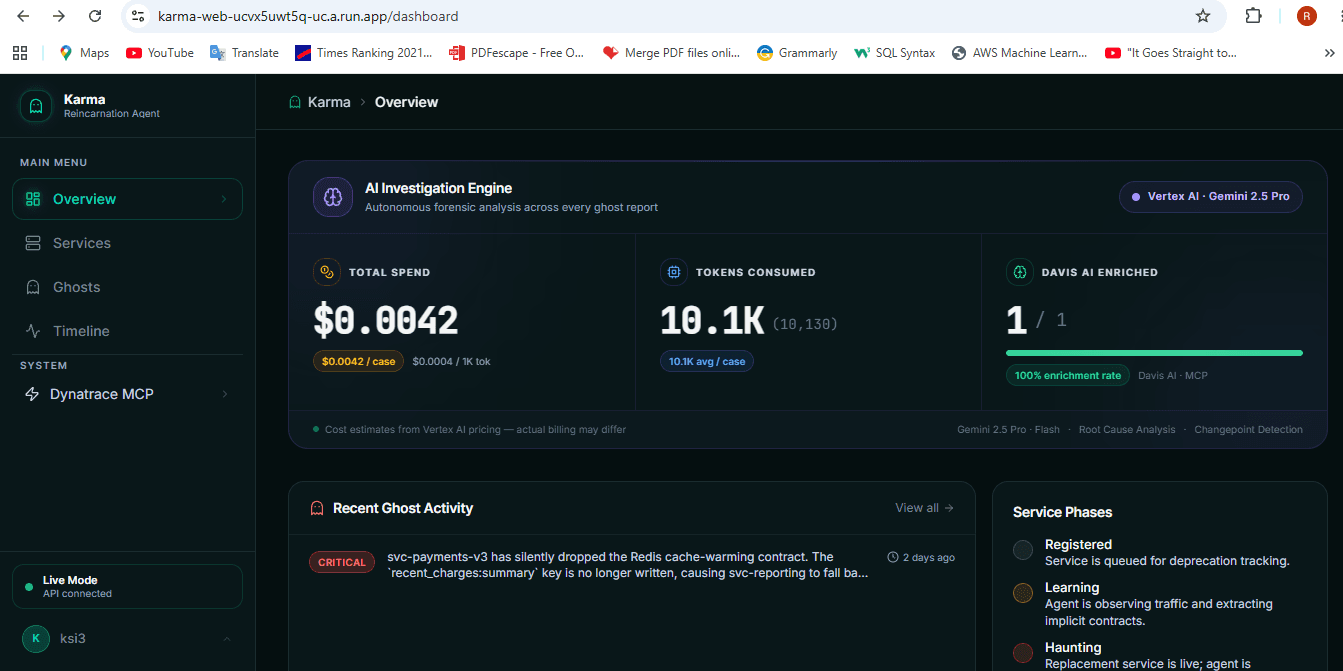Click the clock icon beside 2 days ago

pos(893,557)
